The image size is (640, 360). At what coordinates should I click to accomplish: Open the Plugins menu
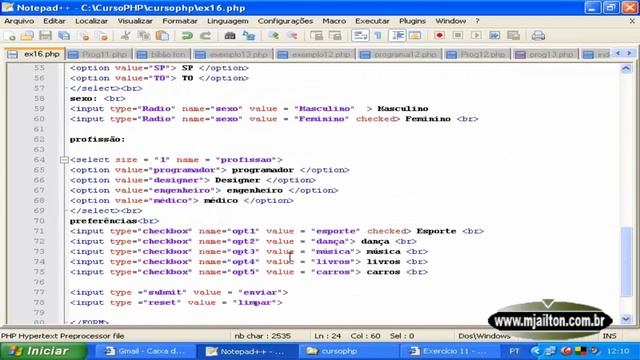pyautogui.click(x=412, y=21)
